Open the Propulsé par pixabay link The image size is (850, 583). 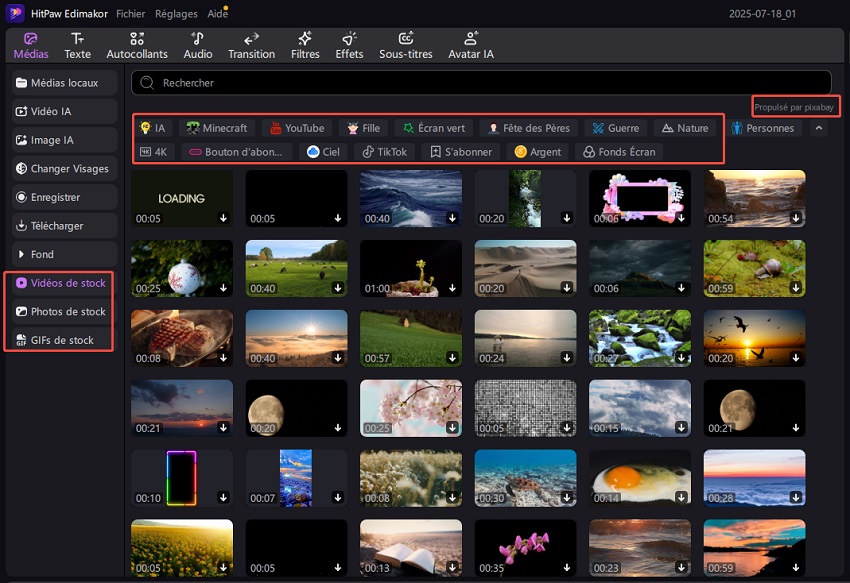pos(796,106)
